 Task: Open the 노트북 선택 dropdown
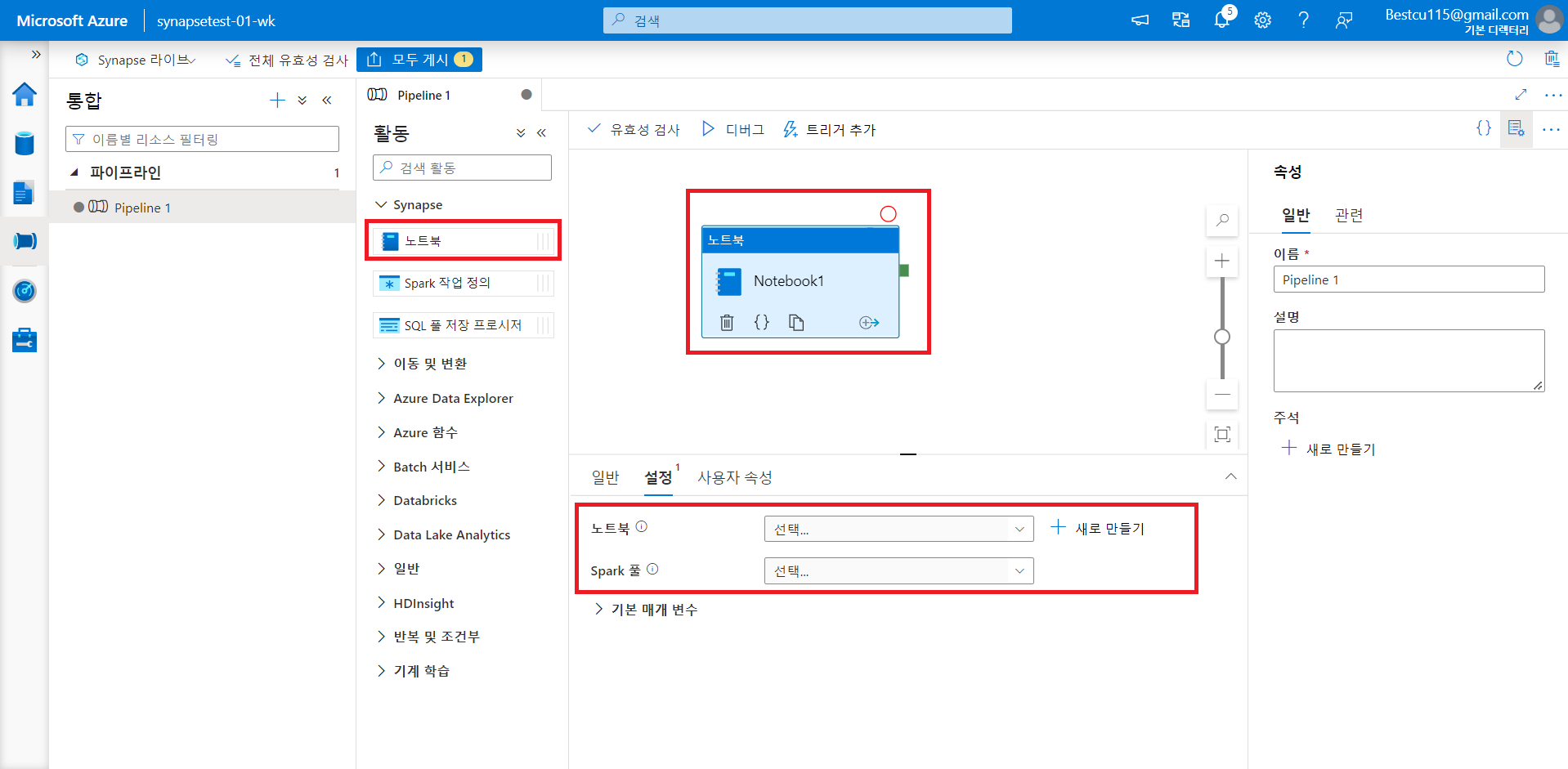[898, 529]
